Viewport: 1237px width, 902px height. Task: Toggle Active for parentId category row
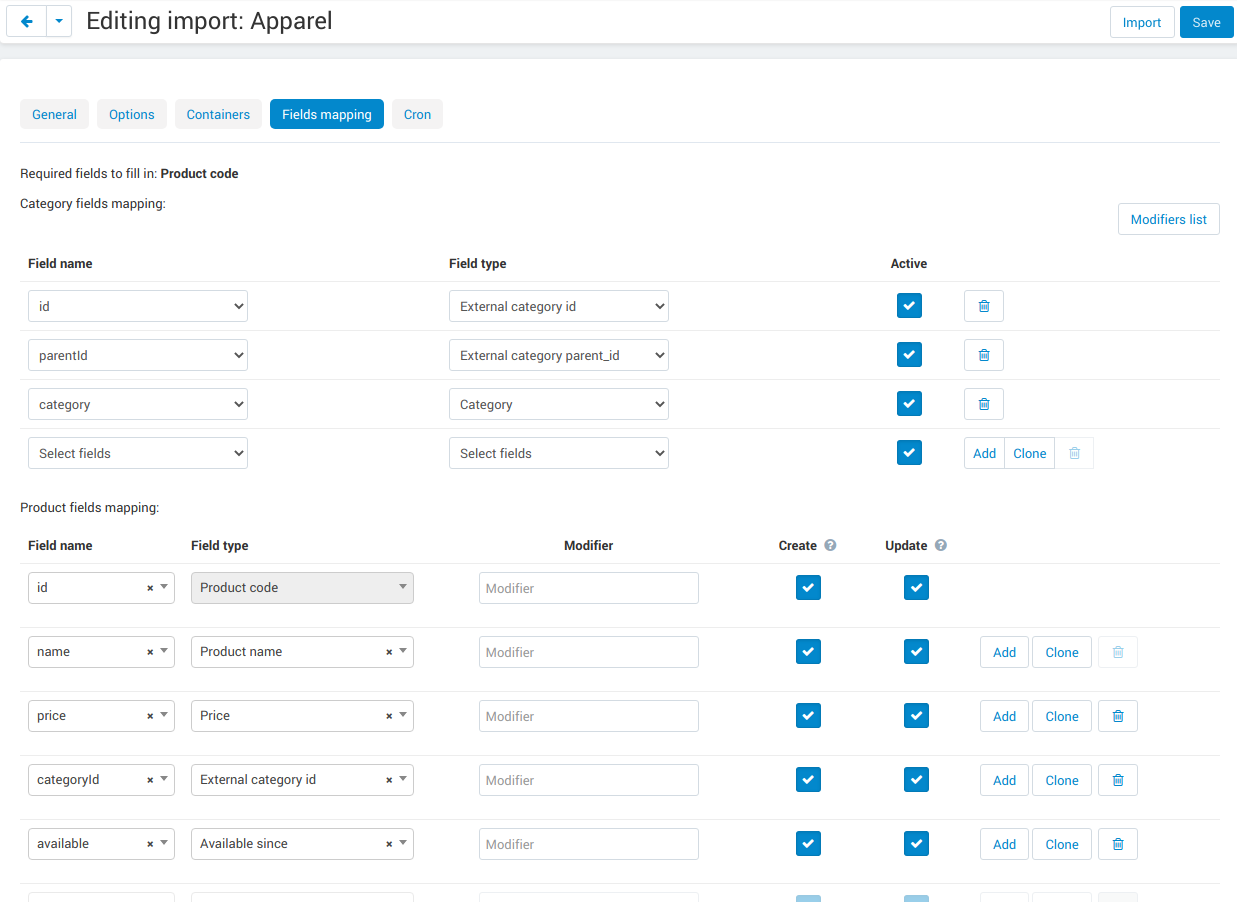pyautogui.click(x=909, y=355)
